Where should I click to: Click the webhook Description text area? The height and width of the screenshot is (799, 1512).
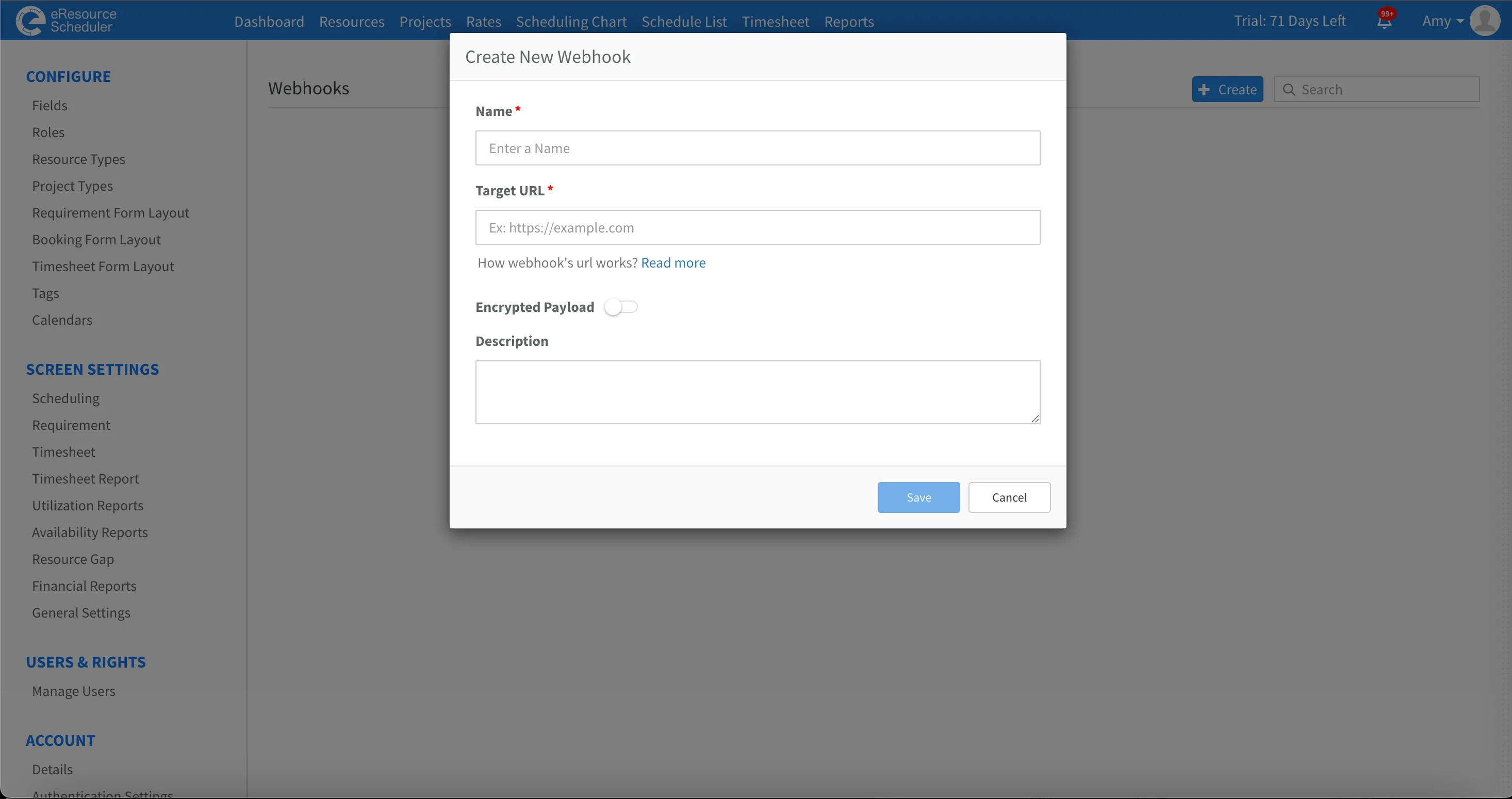click(757, 392)
